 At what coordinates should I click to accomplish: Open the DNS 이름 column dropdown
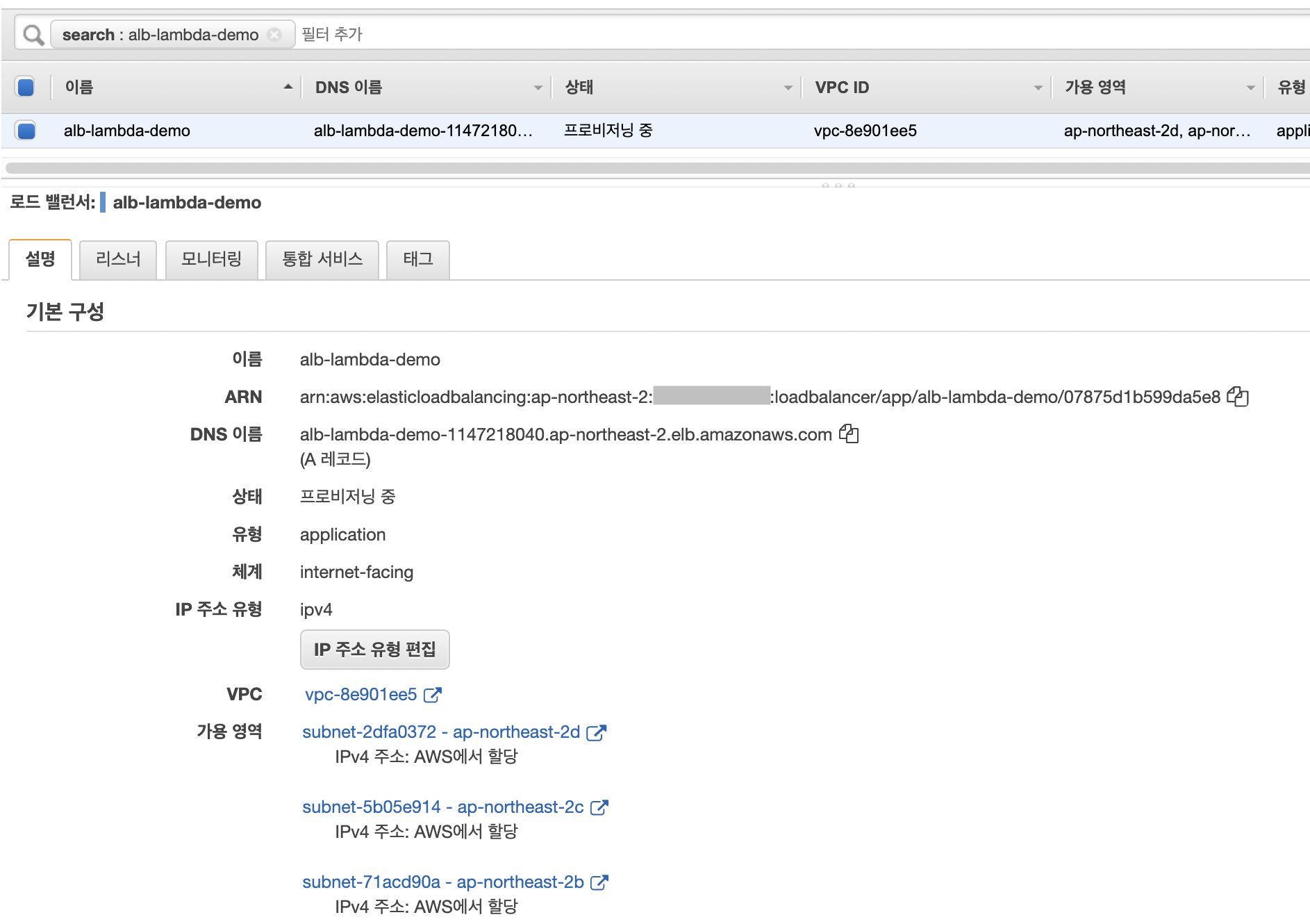click(539, 88)
